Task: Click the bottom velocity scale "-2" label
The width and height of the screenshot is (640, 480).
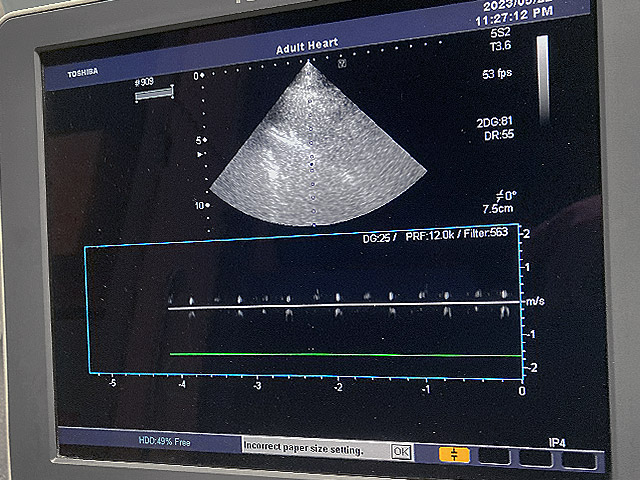Action: pos(531,368)
